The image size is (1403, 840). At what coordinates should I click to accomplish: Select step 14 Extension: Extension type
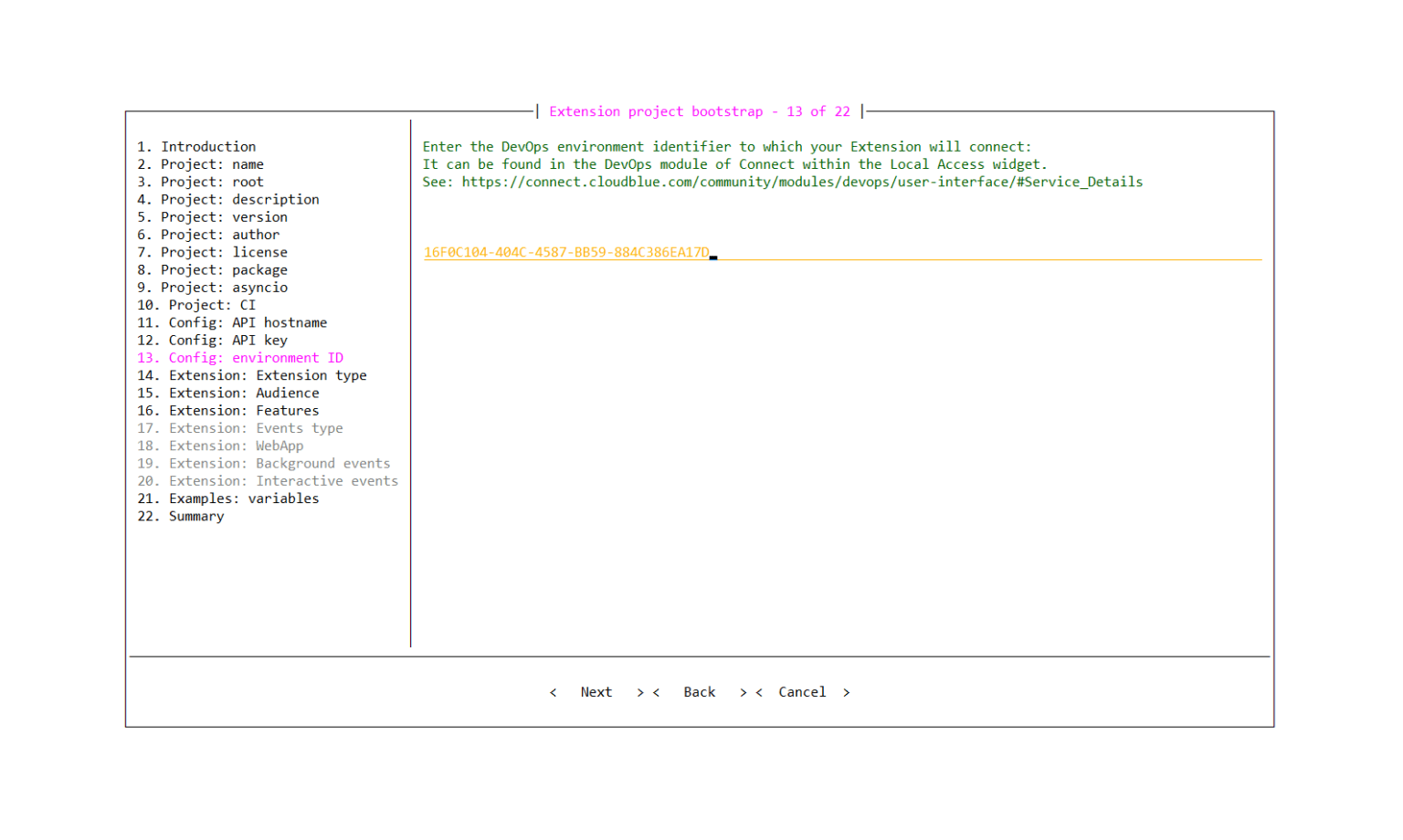(x=252, y=375)
